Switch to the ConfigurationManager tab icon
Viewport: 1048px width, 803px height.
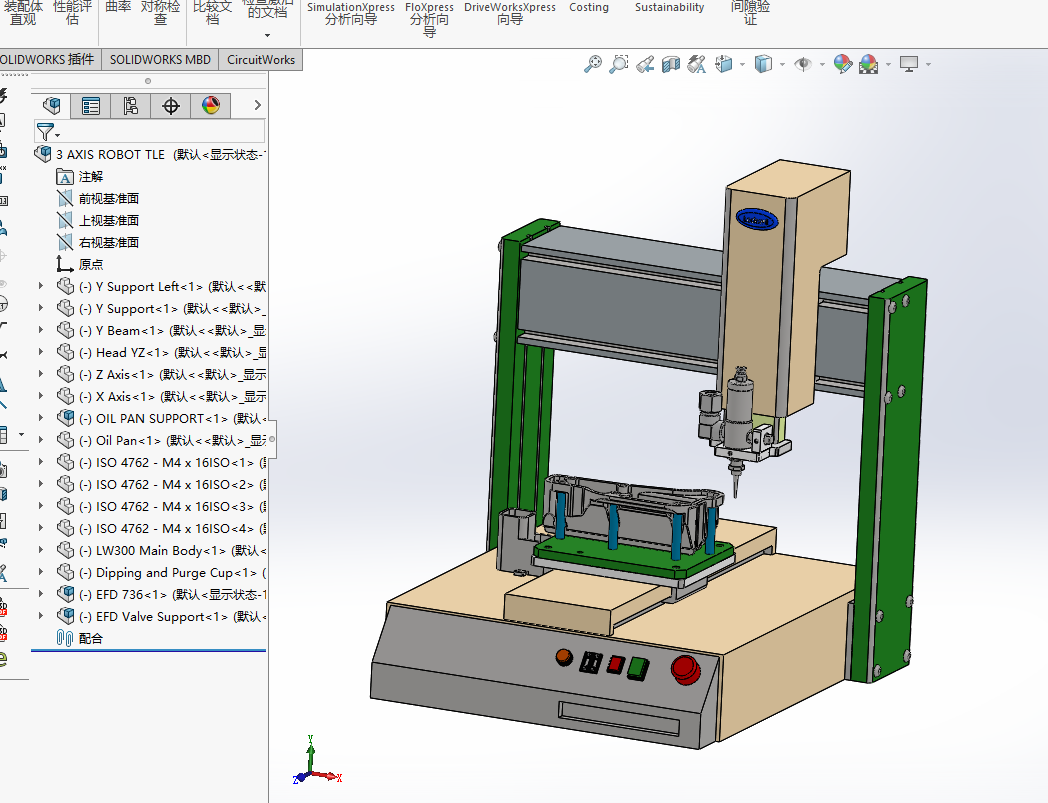pos(131,105)
